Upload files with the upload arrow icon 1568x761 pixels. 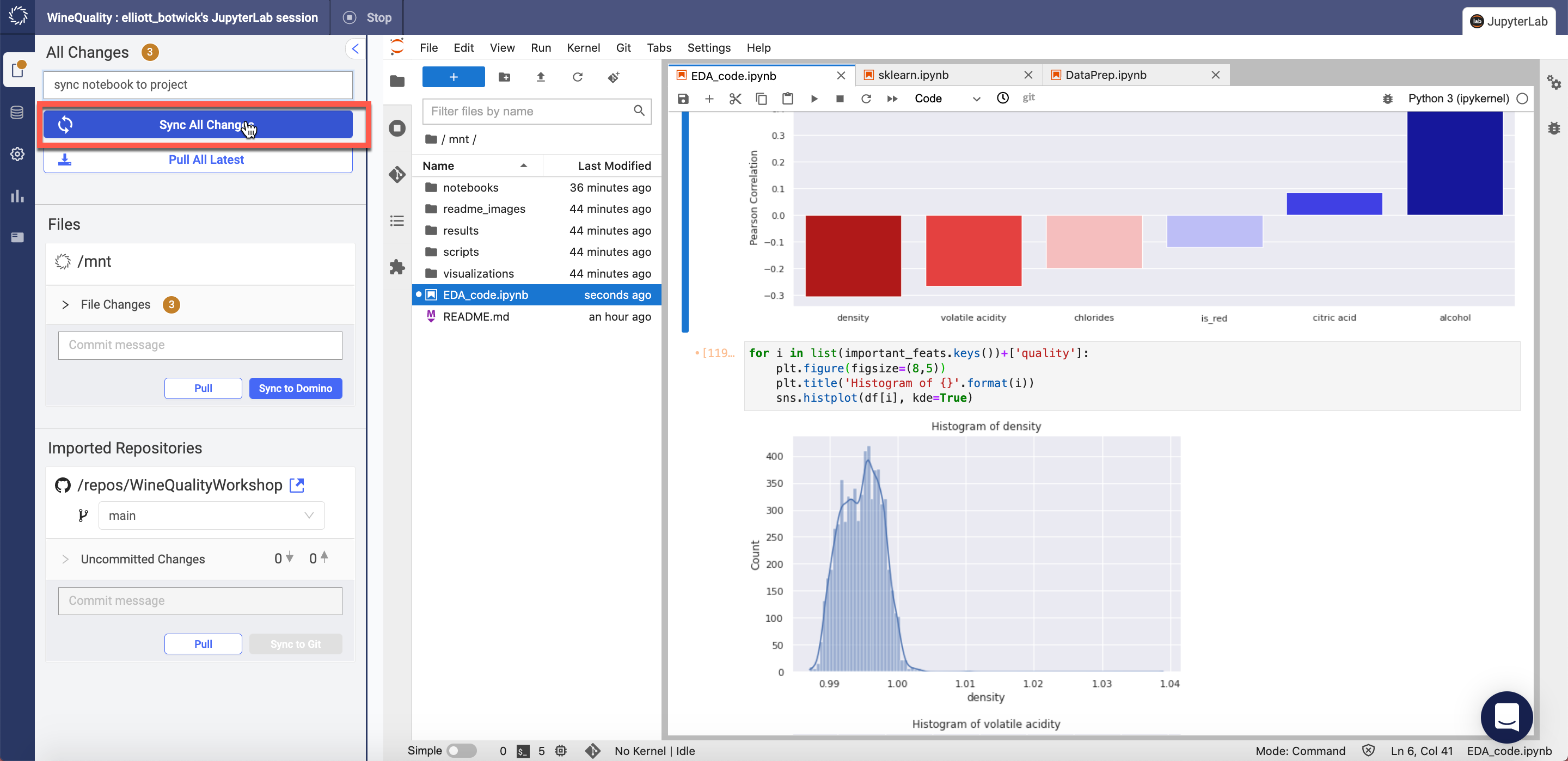tap(541, 77)
